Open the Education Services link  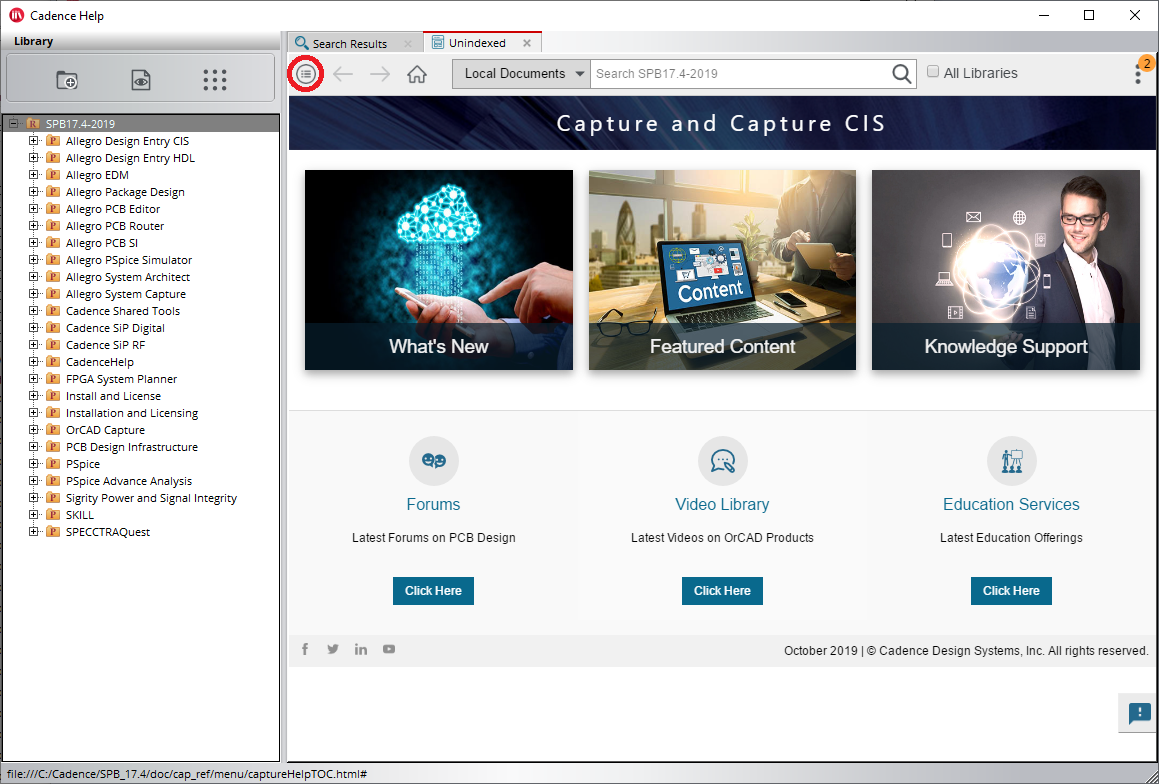1011,504
